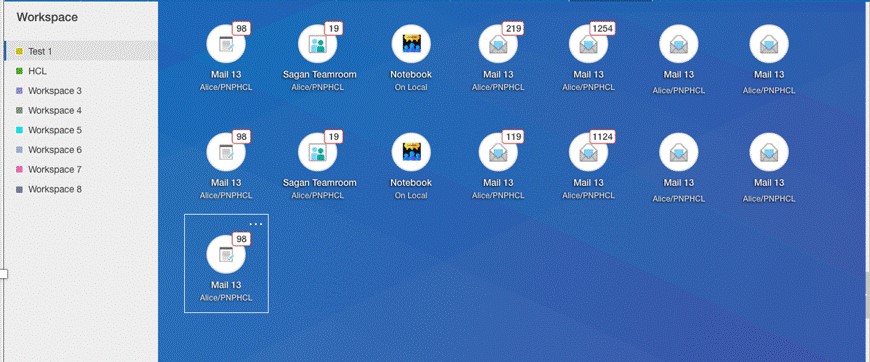Image resolution: width=870 pixels, height=362 pixels.
Task: Open Sagan Teamroom in the top row
Action: pos(317,44)
